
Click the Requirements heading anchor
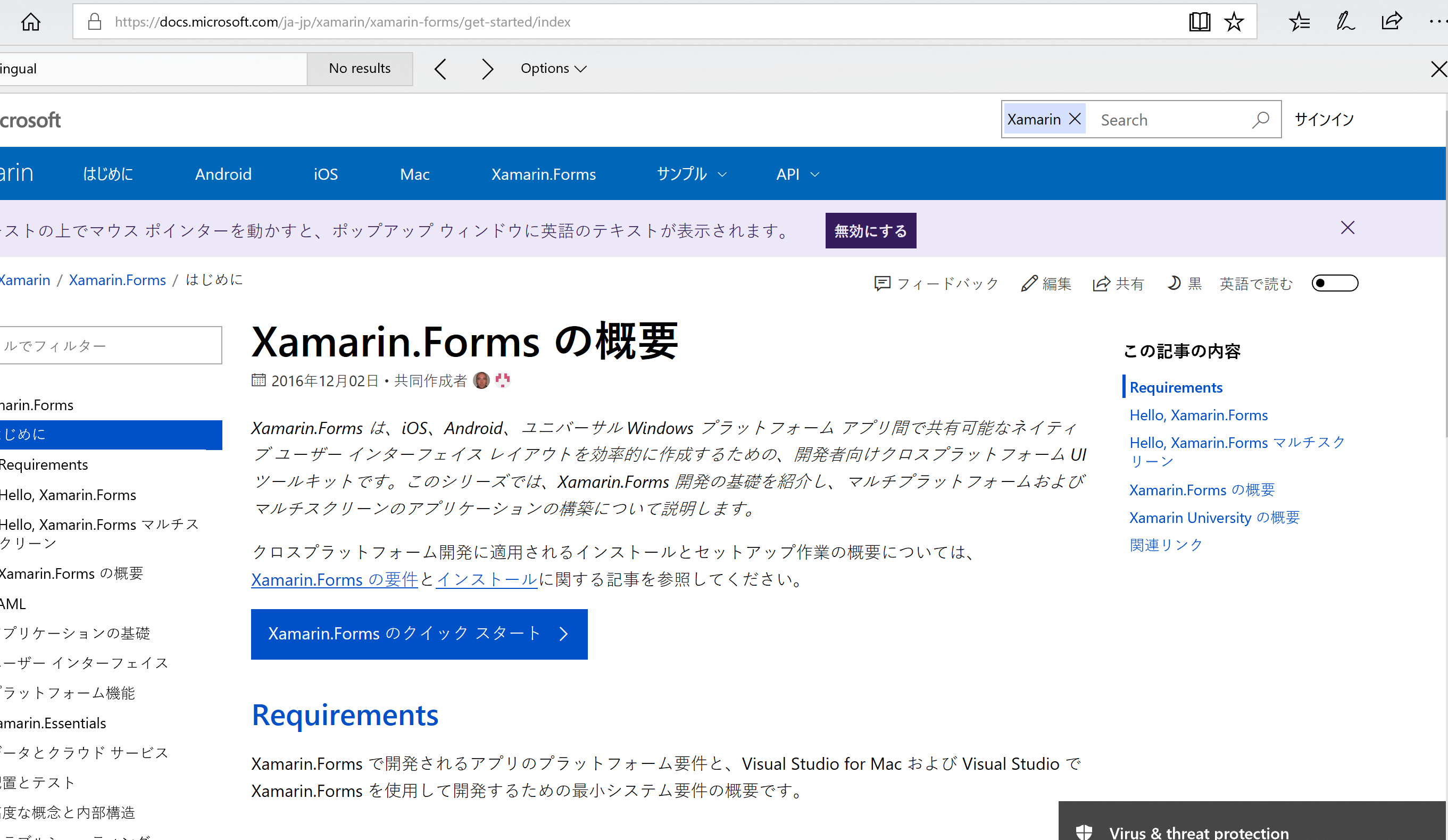point(345,716)
